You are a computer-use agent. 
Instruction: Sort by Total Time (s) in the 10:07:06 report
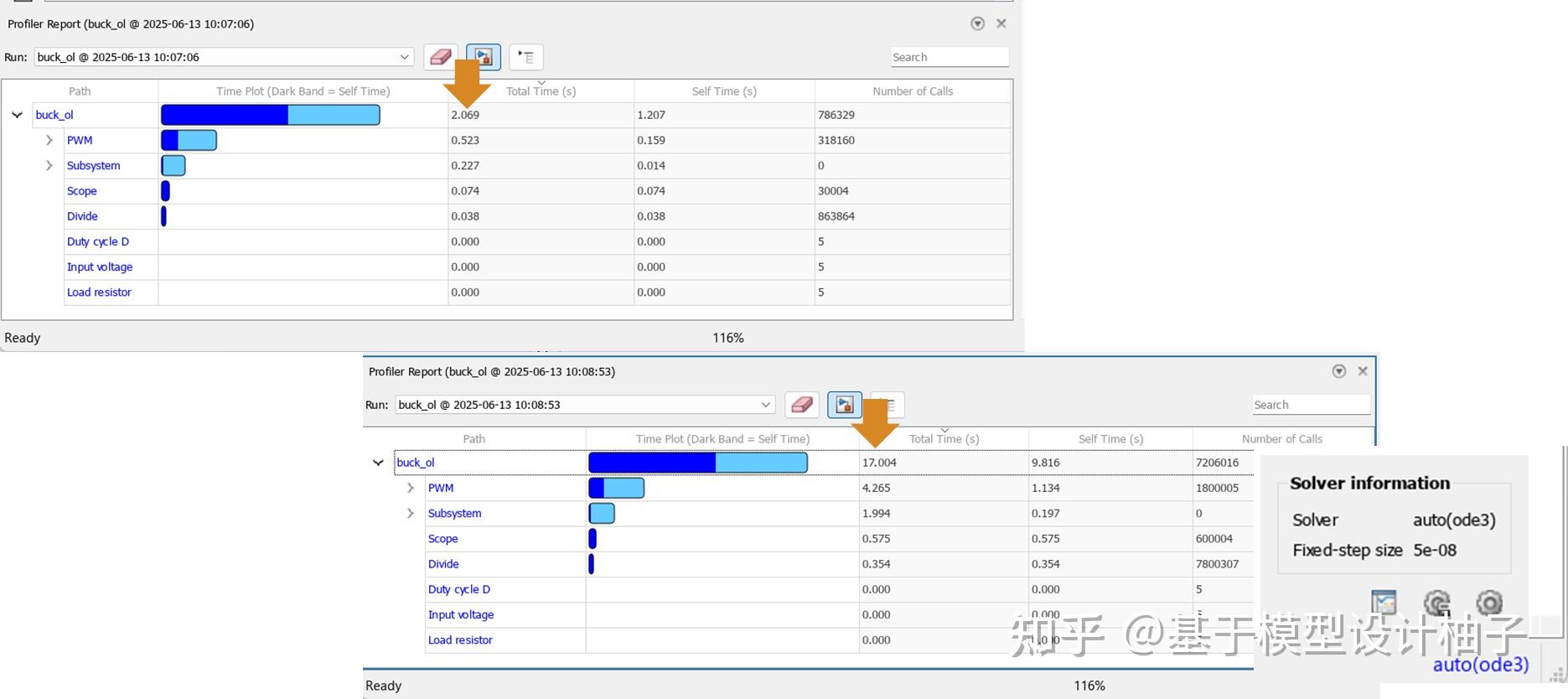point(541,91)
